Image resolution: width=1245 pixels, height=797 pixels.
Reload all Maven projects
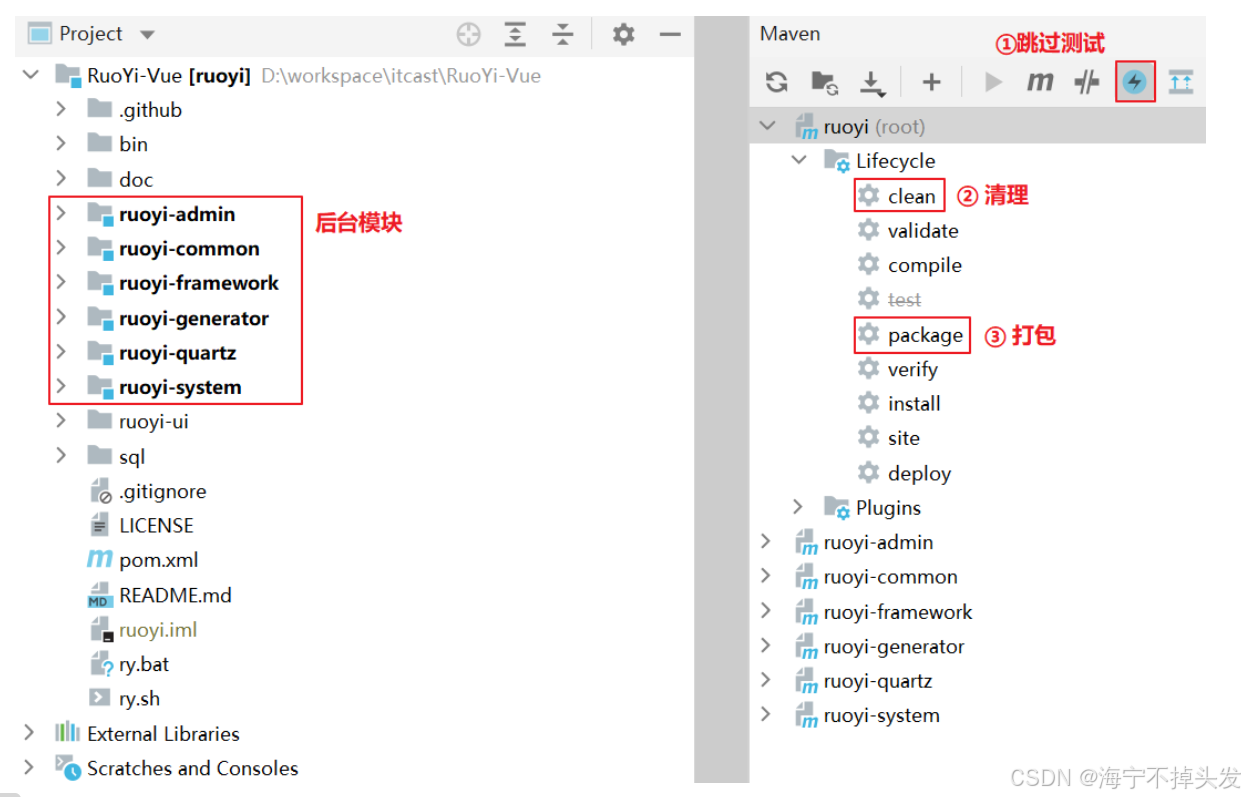777,82
